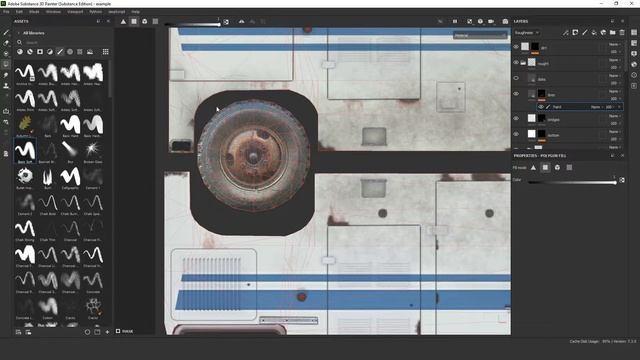This screenshot has width=640, height=360.
Task: Toggle visibility of the lines layer
Action: (x=516, y=93)
